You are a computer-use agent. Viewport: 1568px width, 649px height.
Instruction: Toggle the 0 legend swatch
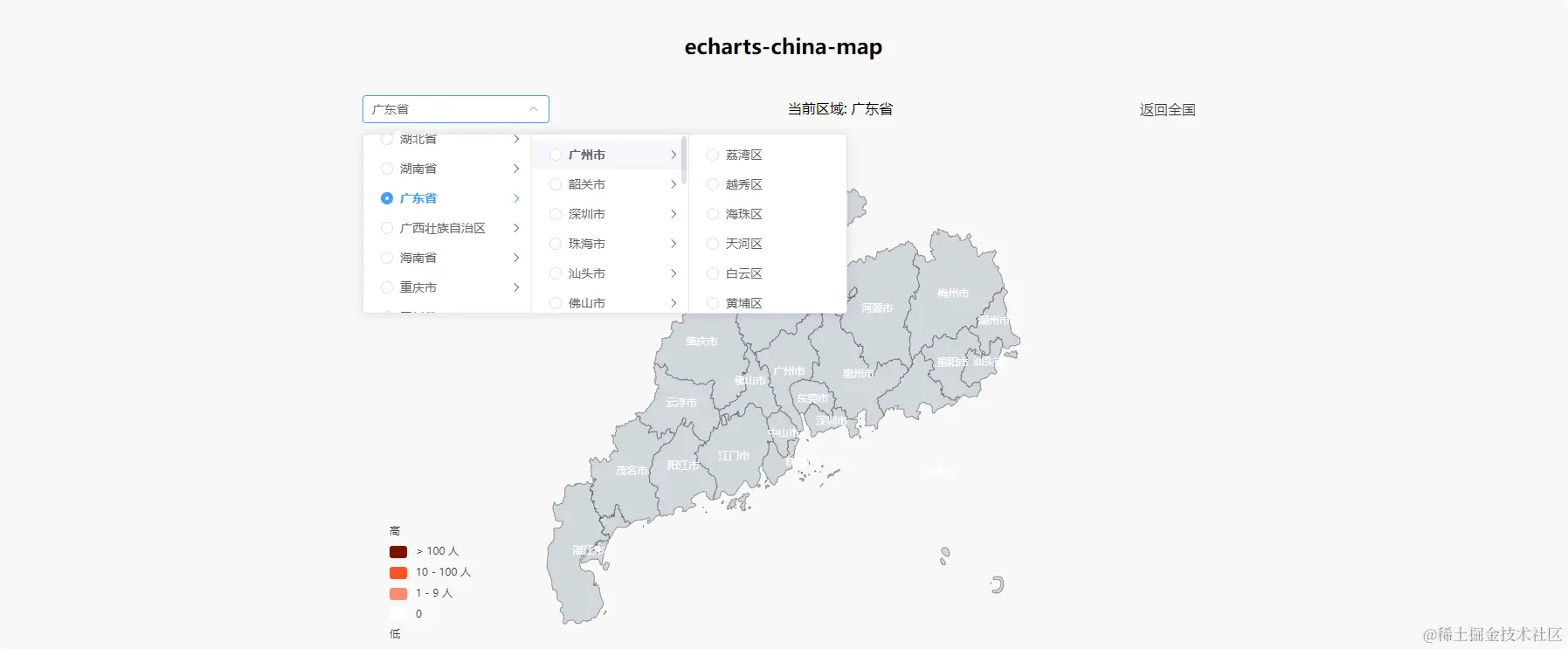398,614
